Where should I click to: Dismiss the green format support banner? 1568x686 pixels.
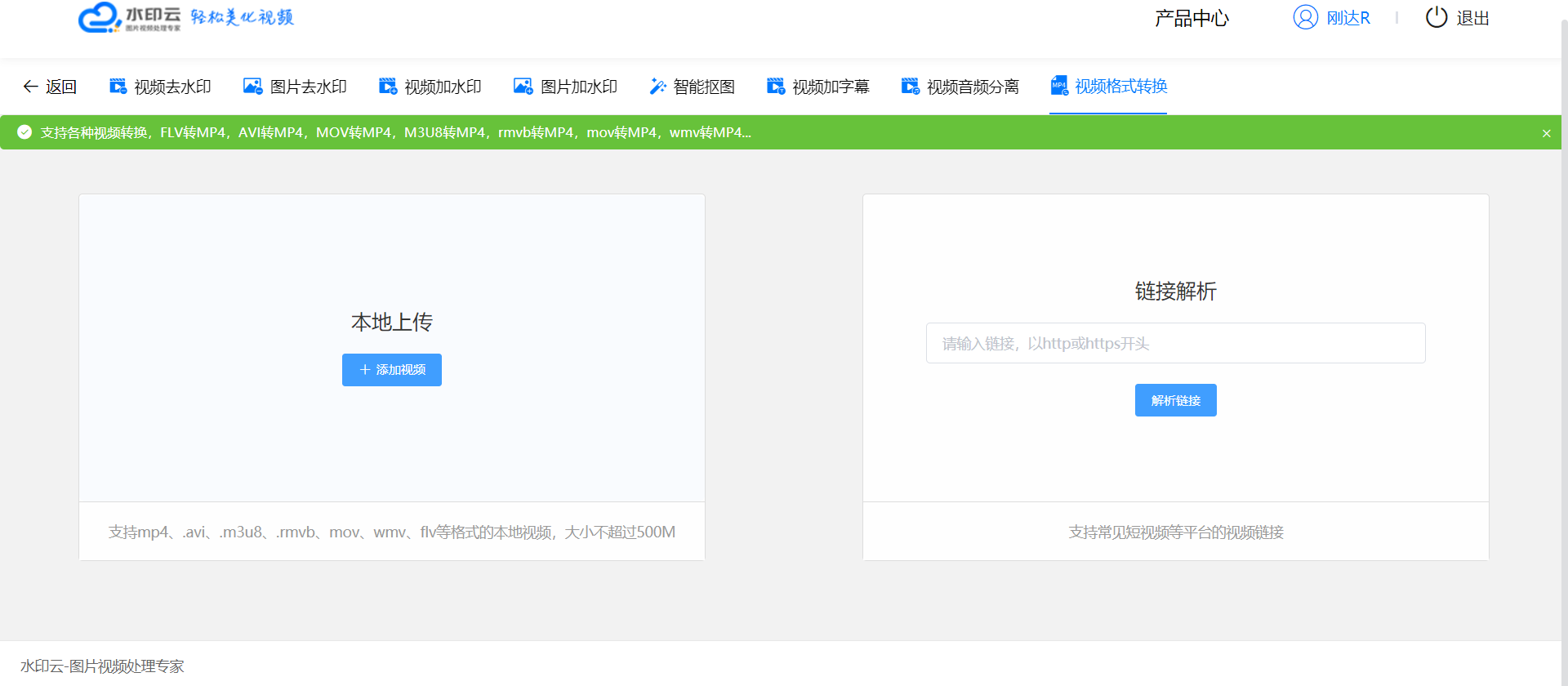(1546, 133)
